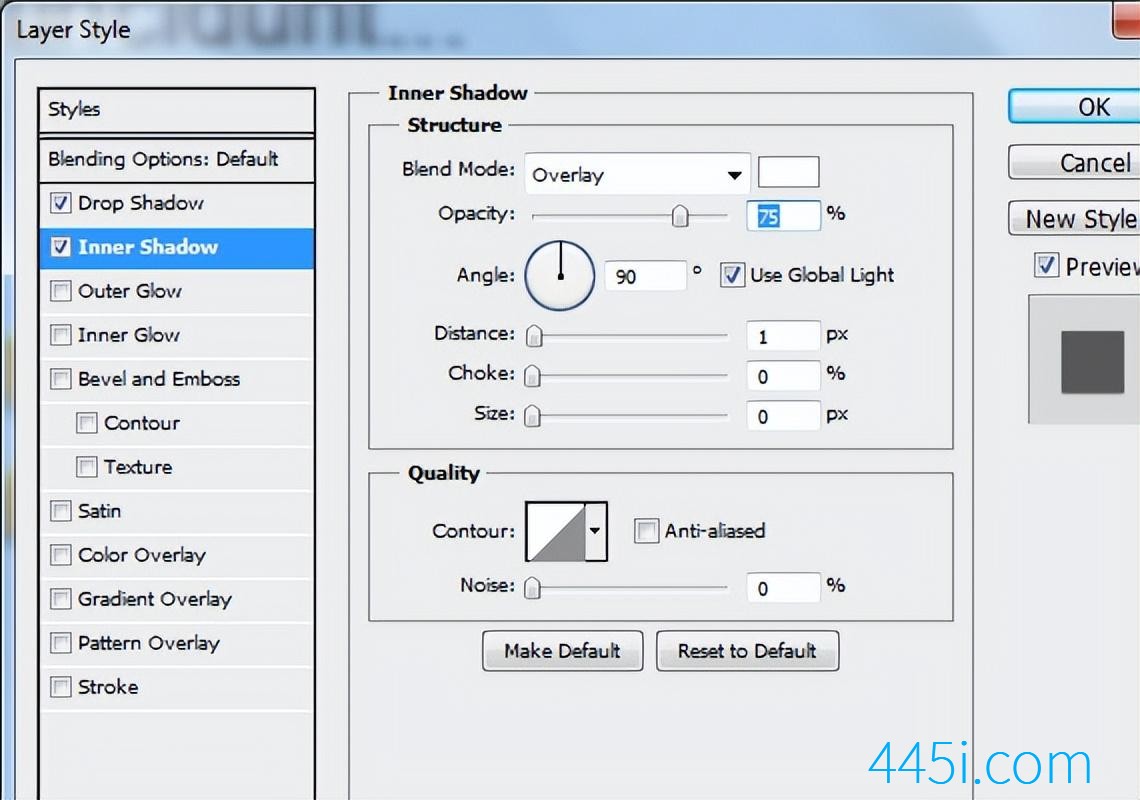The height and width of the screenshot is (800, 1140).
Task: Focus the Size value field
Action: pos(784,417)
